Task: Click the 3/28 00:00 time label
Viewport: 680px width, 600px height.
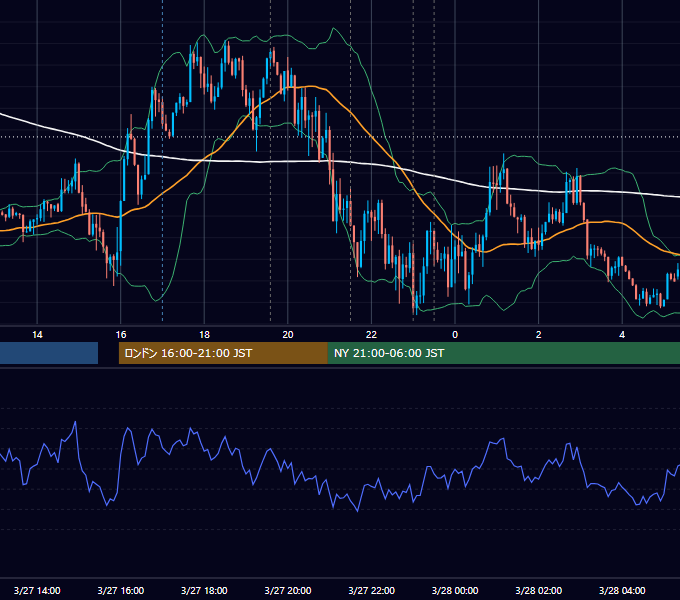Action: 455,590
